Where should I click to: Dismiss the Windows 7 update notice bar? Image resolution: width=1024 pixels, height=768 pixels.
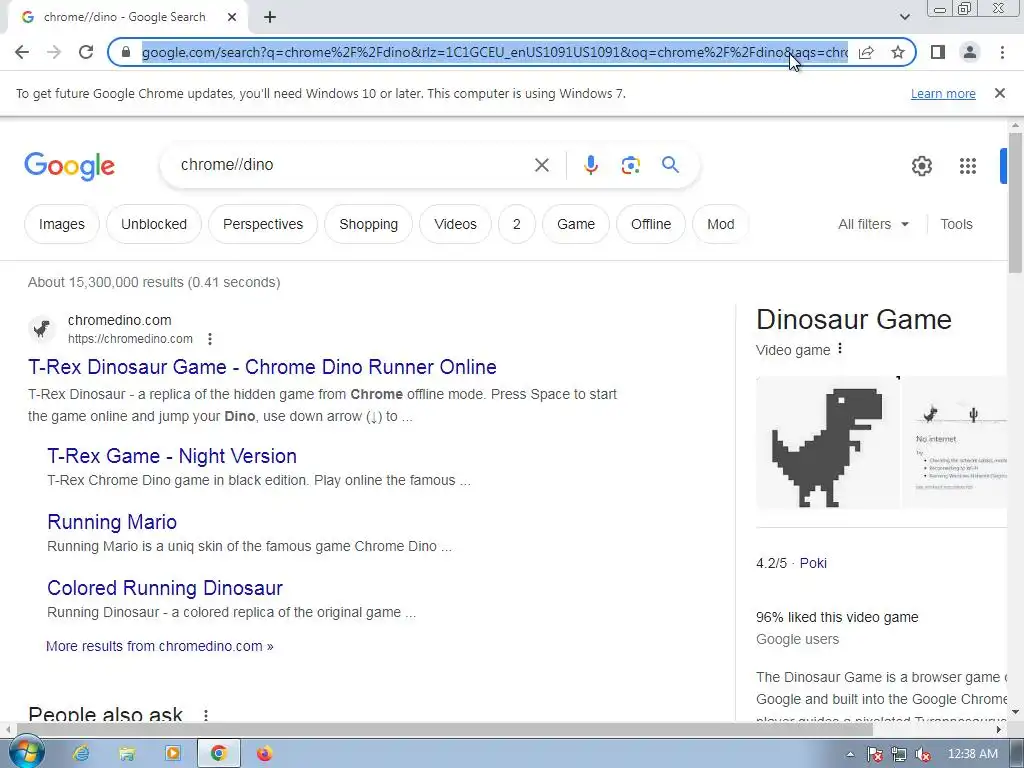999,93
